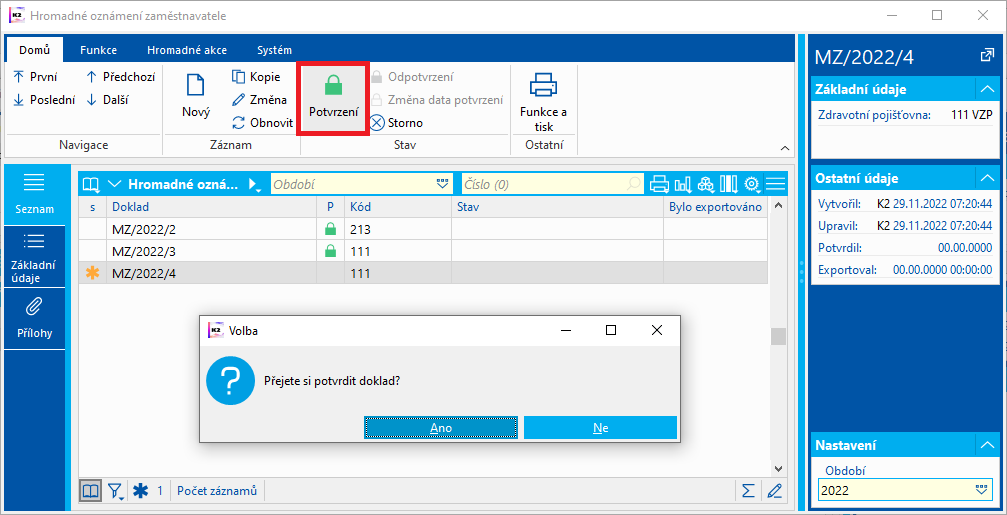Open the gear settings icon in list toolbar
The width and height of the screenshot is (1007, 515).
(x=751, y=184)
